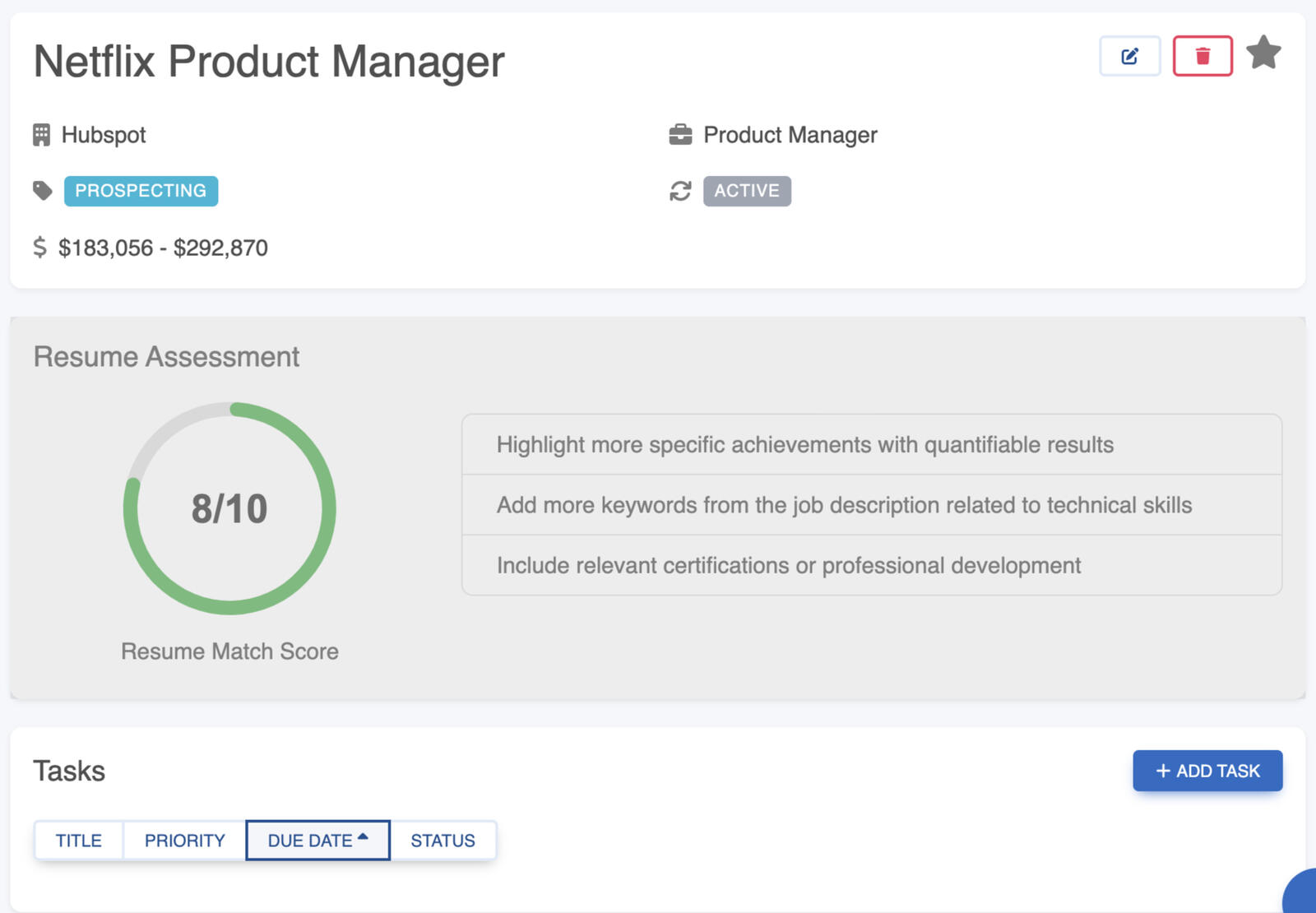Sort tasks by PRIORITY

click(184, 841)
